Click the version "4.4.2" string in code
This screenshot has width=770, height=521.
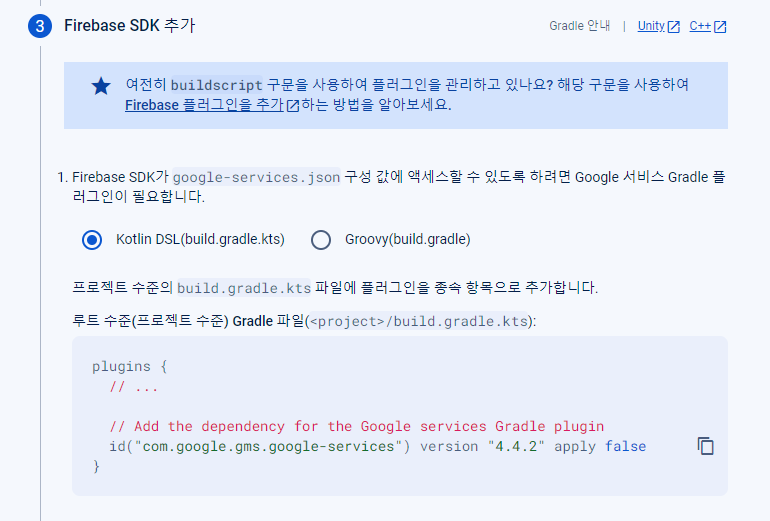(x=516, y=446)
